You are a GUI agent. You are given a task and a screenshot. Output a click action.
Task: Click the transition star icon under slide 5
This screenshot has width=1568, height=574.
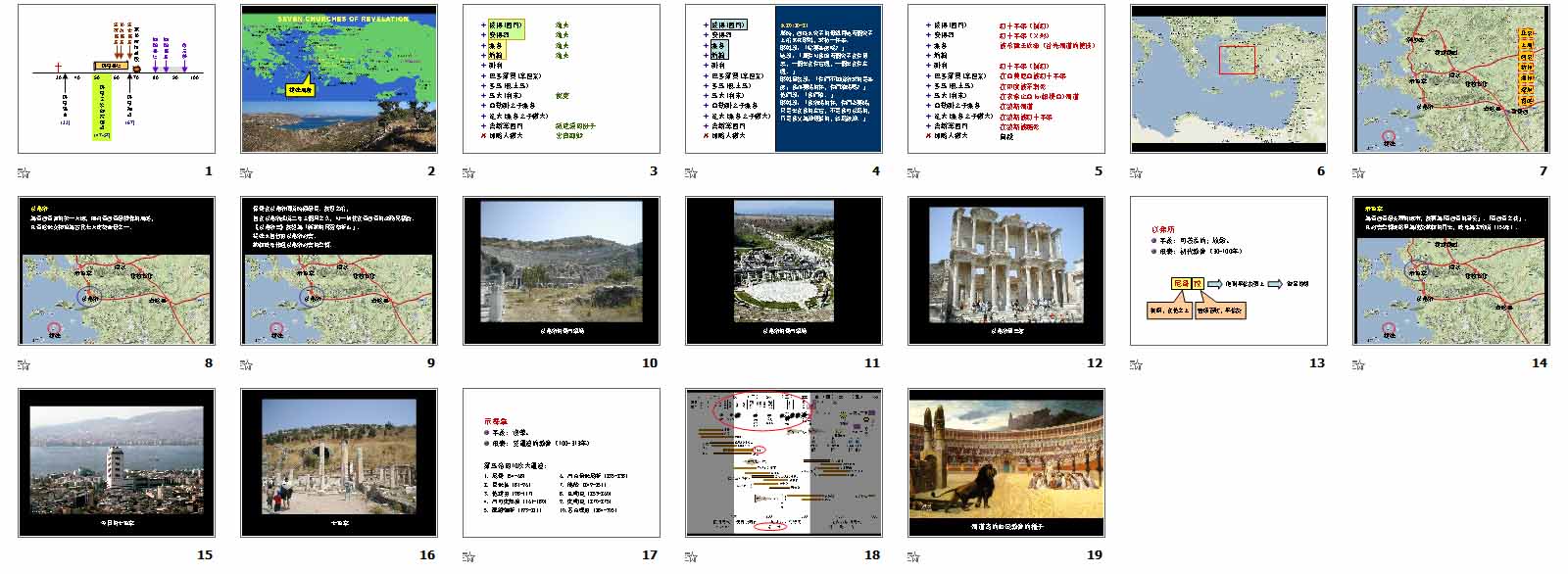coord(914,173)
